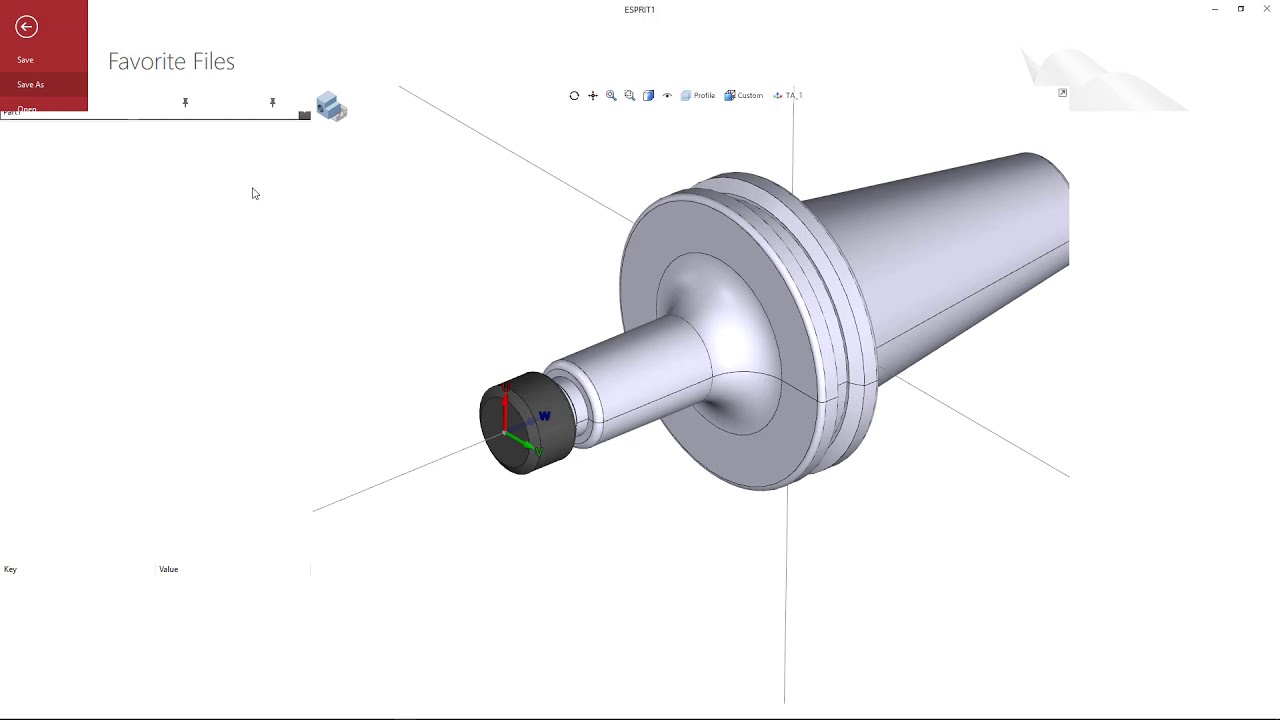This screenshot has width=1280, height=720.
Task: Click the dark folder icon beside the file list
Action: pos(304,115)
